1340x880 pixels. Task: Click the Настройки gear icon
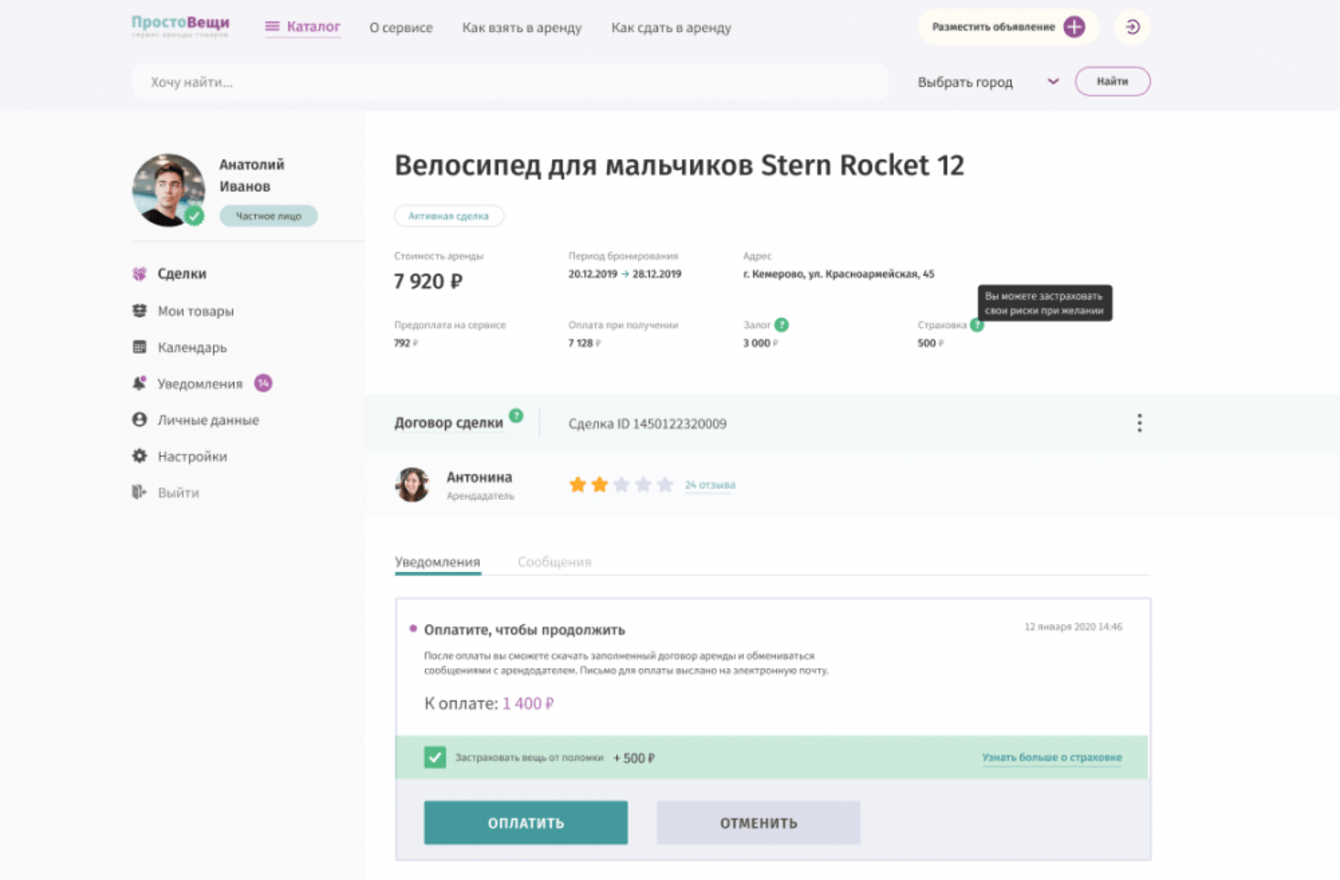coord(140,456)
